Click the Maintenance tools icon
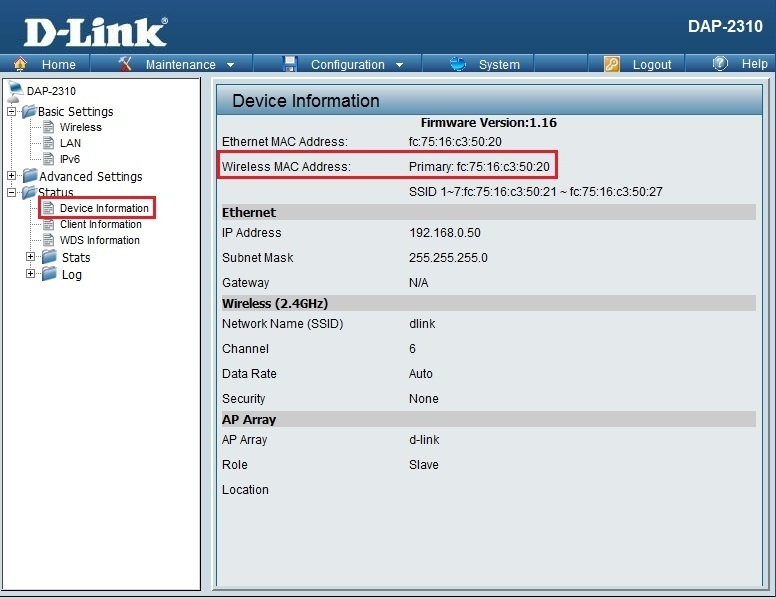 coord(126,64)
